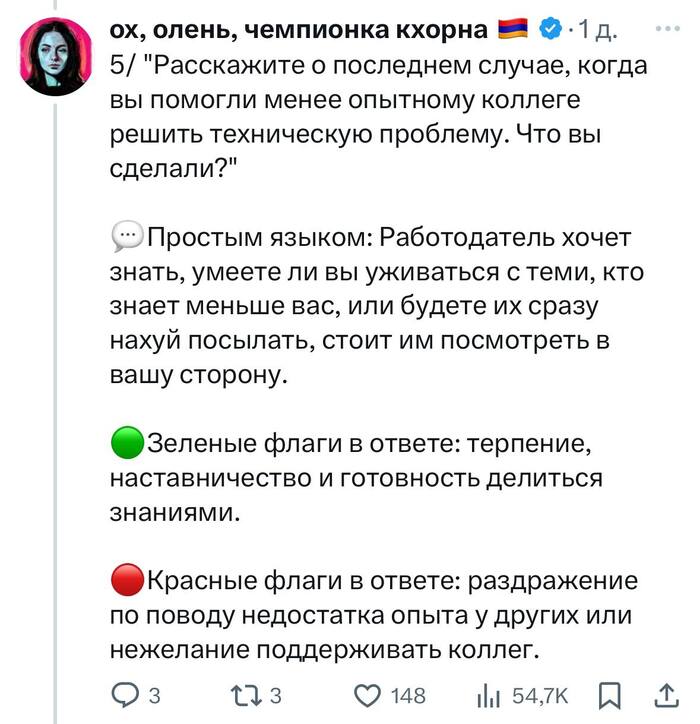Open the author's profile avatar
This screenshot has height=724, width=700.
(x=57, y=56)
